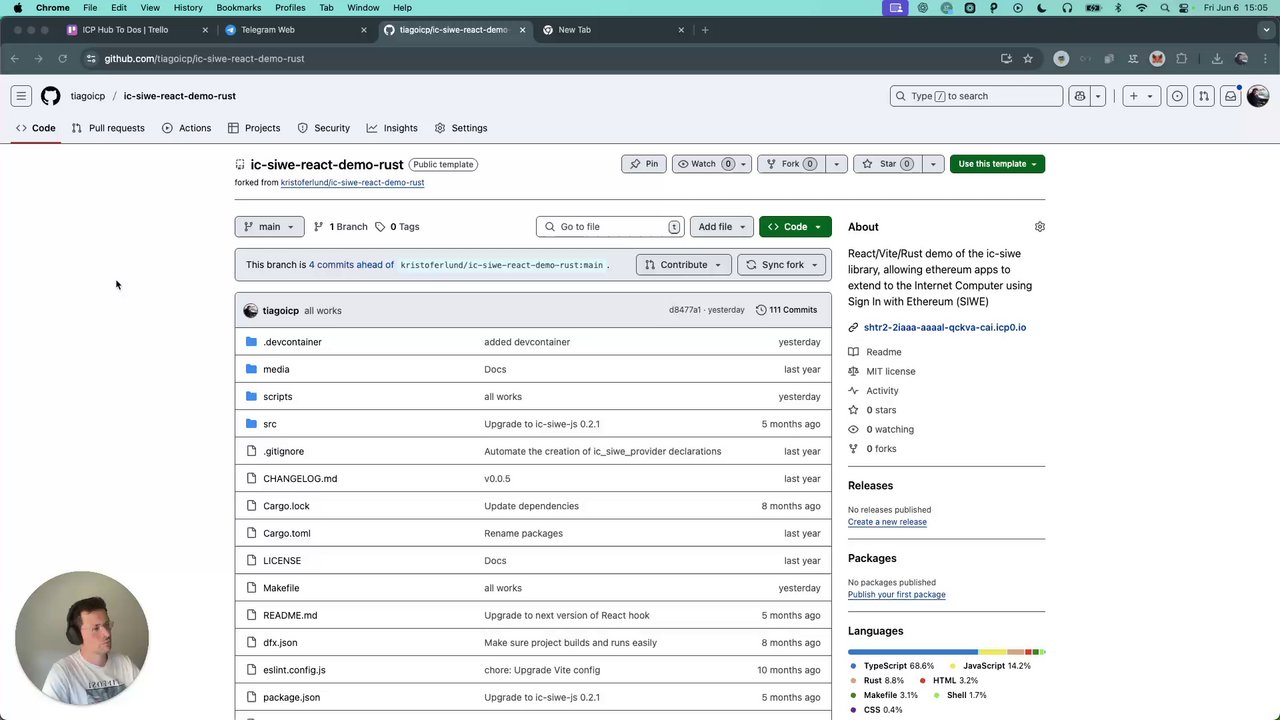This screenshot has width=1280, height=720.
Task: Open the Sync fork dropdown
Action: 783,265
